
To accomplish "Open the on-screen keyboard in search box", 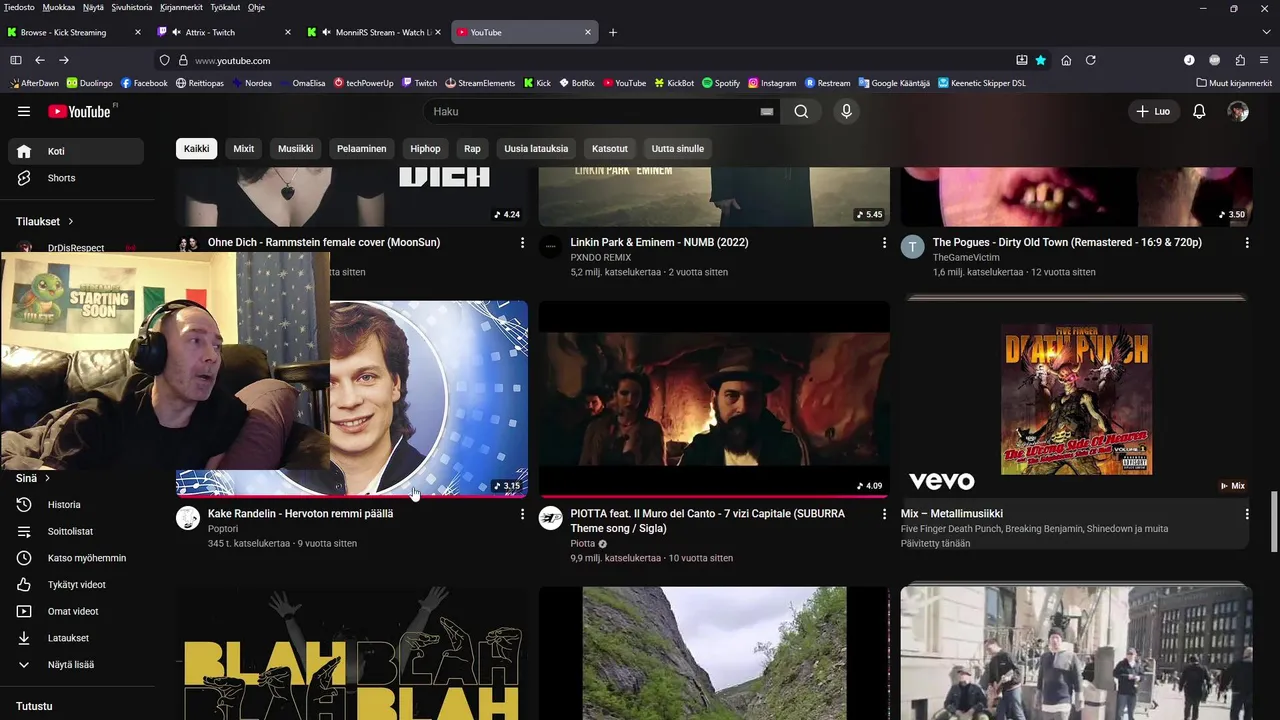I will point(767,112).
